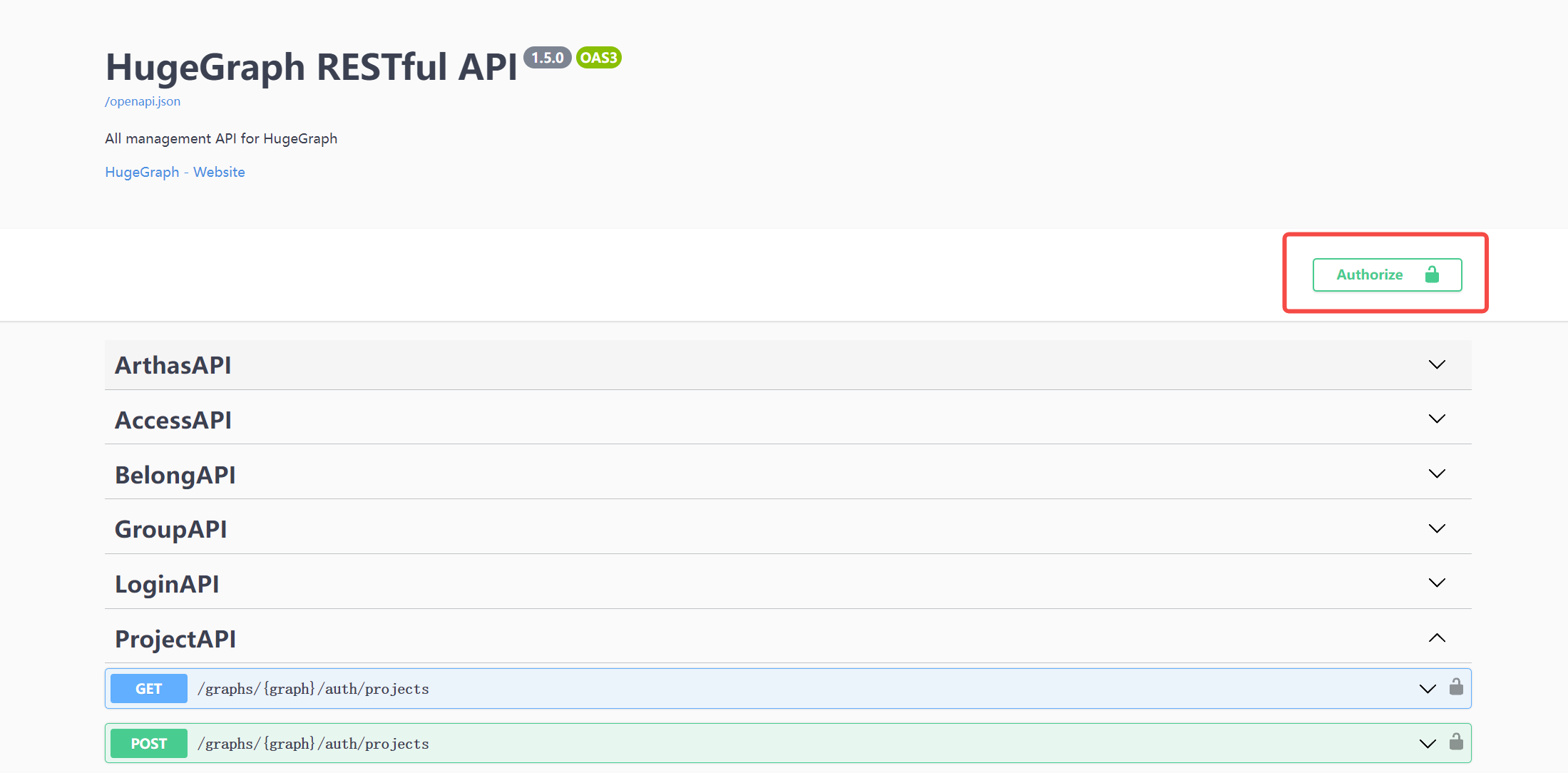This screenshot has height=773, width=1568.
Task: Expand the BelongAPI section chevron
Action: tap(1437, 473)
